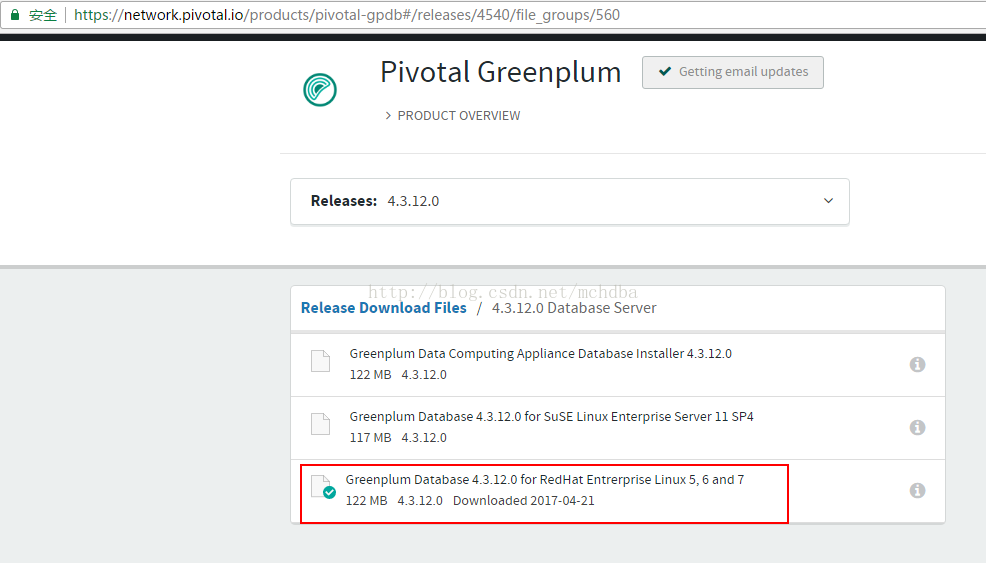
Task: Click the Downloaded 2017-04-21 text
Action: pyautogui.click(x=523, y=501)
